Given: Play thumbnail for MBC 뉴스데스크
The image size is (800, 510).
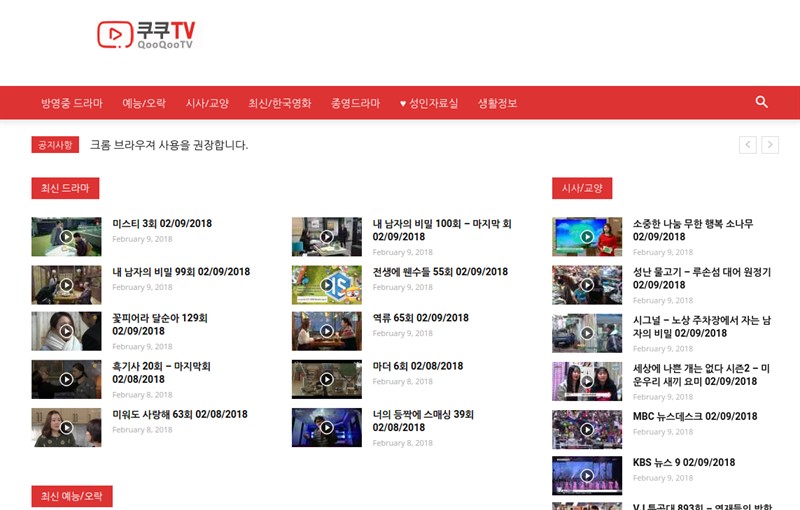Looking at the screenshot, I should pyautogui.click(x=587, y=429).
